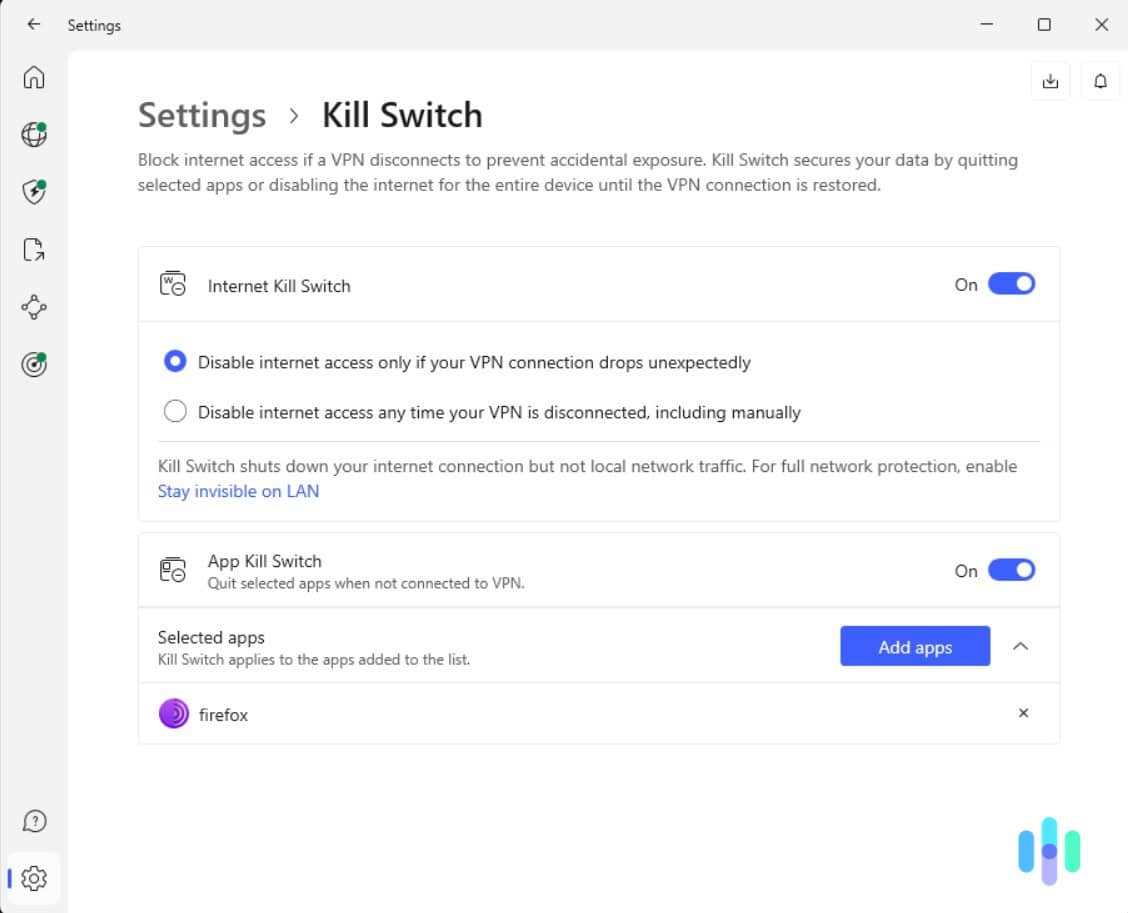Disable the App Kill Switch toggle
Viewport: 1128px width, 913px height.
coord(1011,569)
